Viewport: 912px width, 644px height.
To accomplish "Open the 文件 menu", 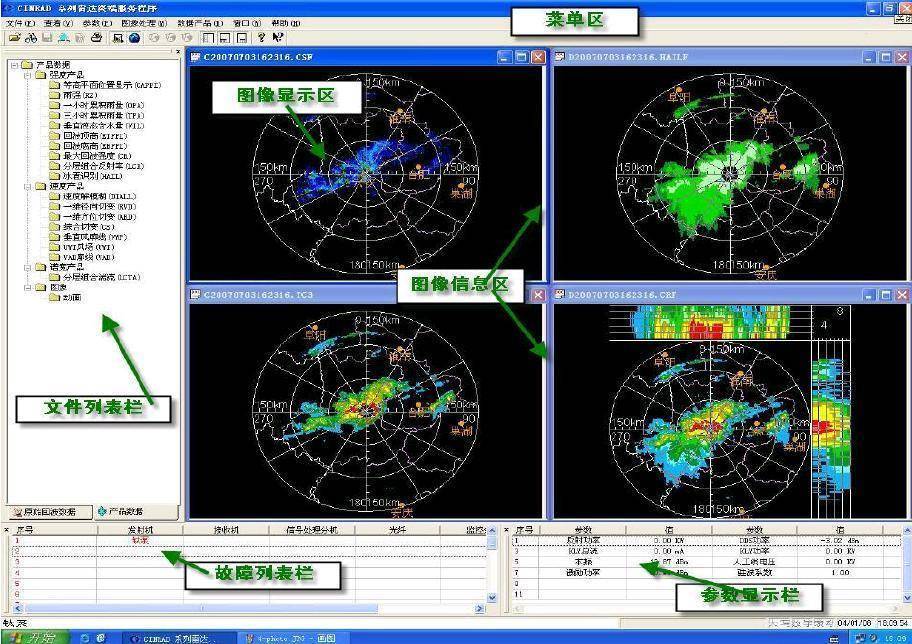I will [20, 22].
